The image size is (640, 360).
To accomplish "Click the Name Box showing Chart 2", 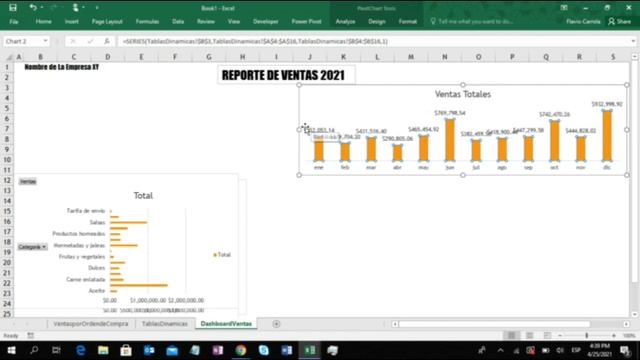I will [22, 41].
